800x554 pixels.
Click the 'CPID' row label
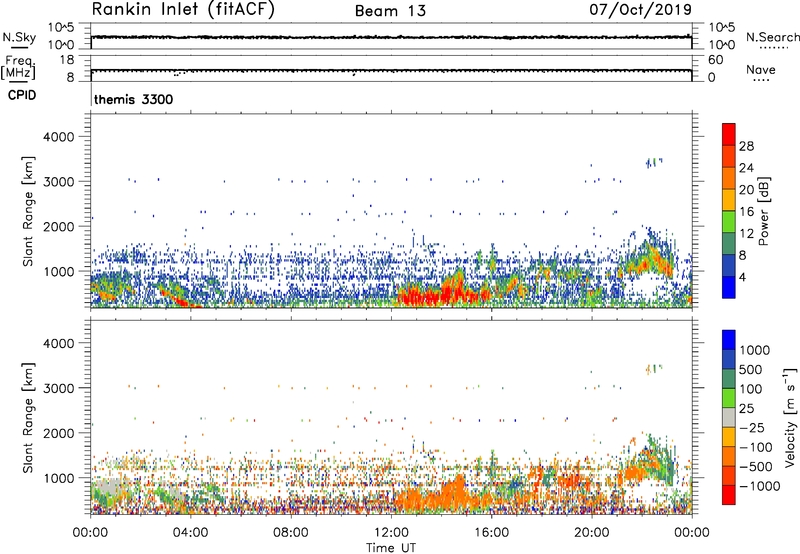[x=22, y=95]
